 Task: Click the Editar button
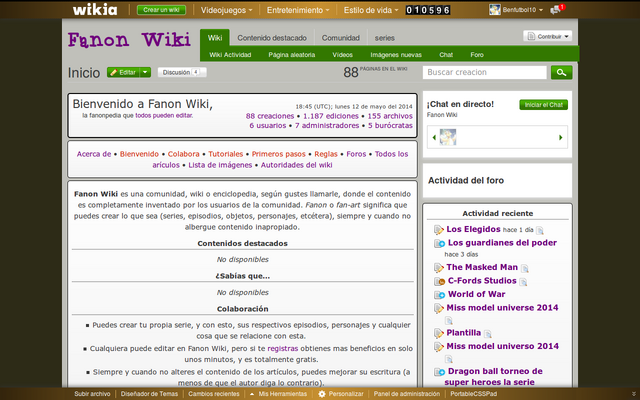(x=124, y=72)
